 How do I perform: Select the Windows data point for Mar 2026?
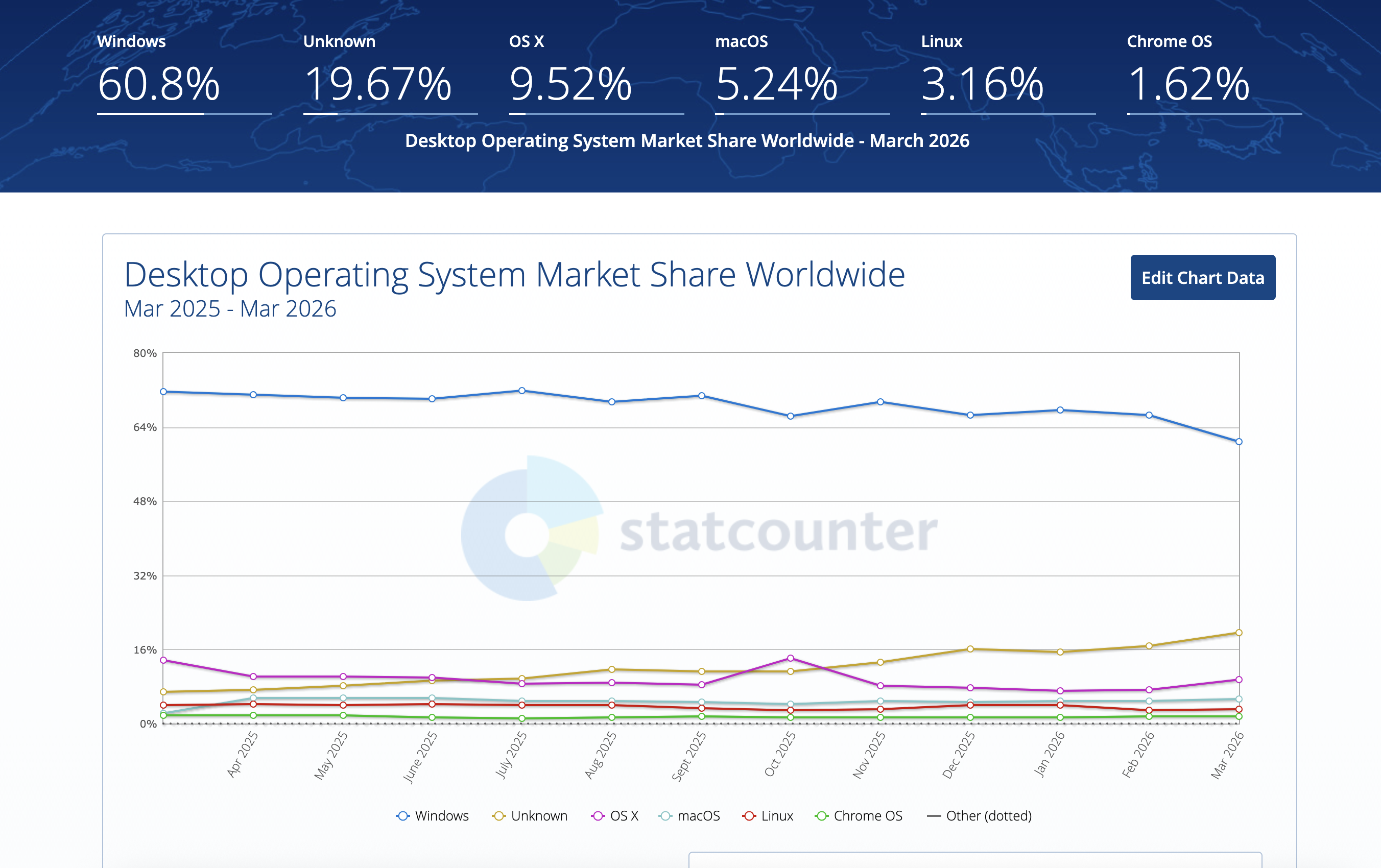pos(1239,442)
